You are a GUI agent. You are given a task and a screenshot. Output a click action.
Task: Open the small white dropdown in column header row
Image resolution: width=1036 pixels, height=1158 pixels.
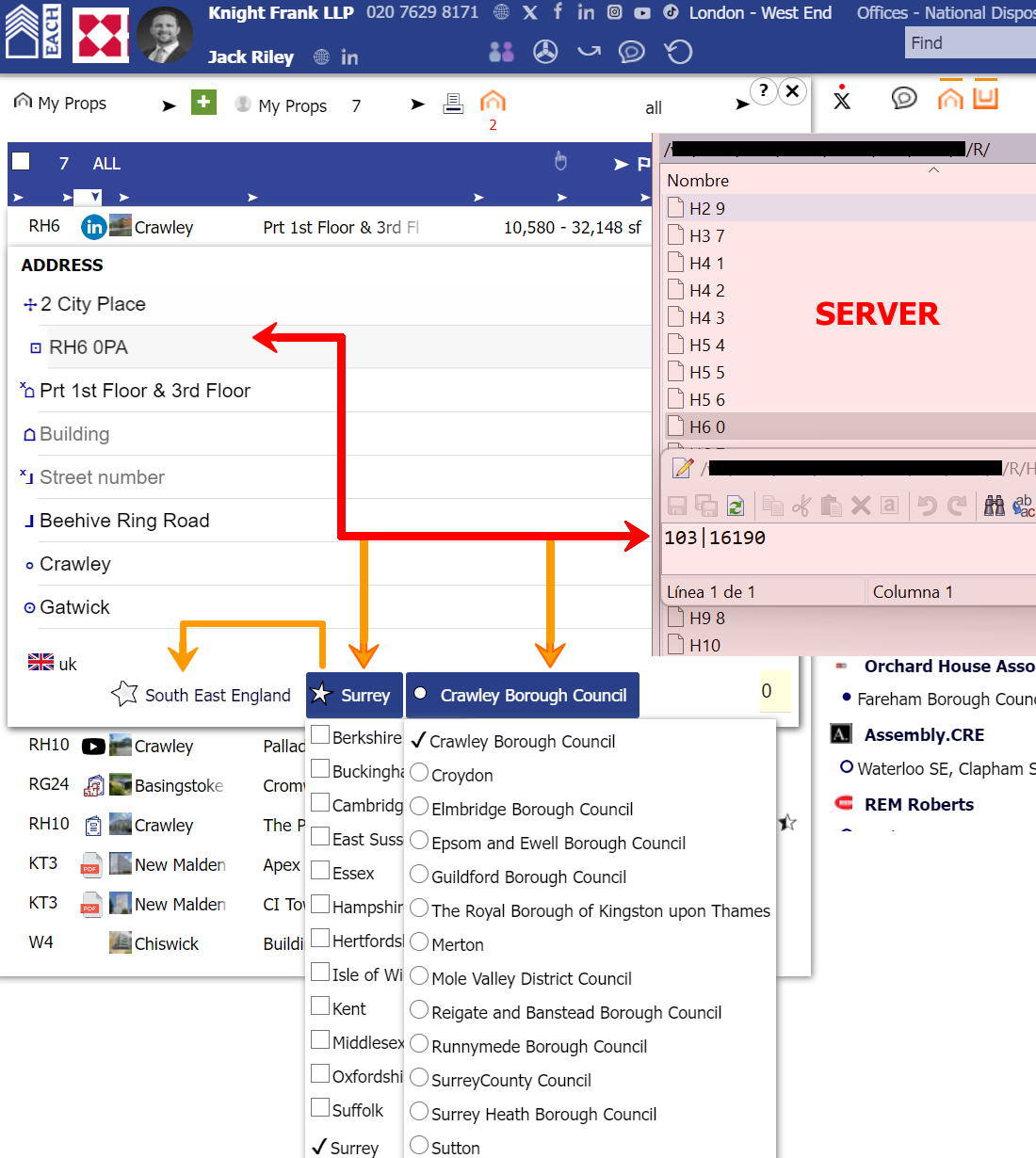point(88,198)
